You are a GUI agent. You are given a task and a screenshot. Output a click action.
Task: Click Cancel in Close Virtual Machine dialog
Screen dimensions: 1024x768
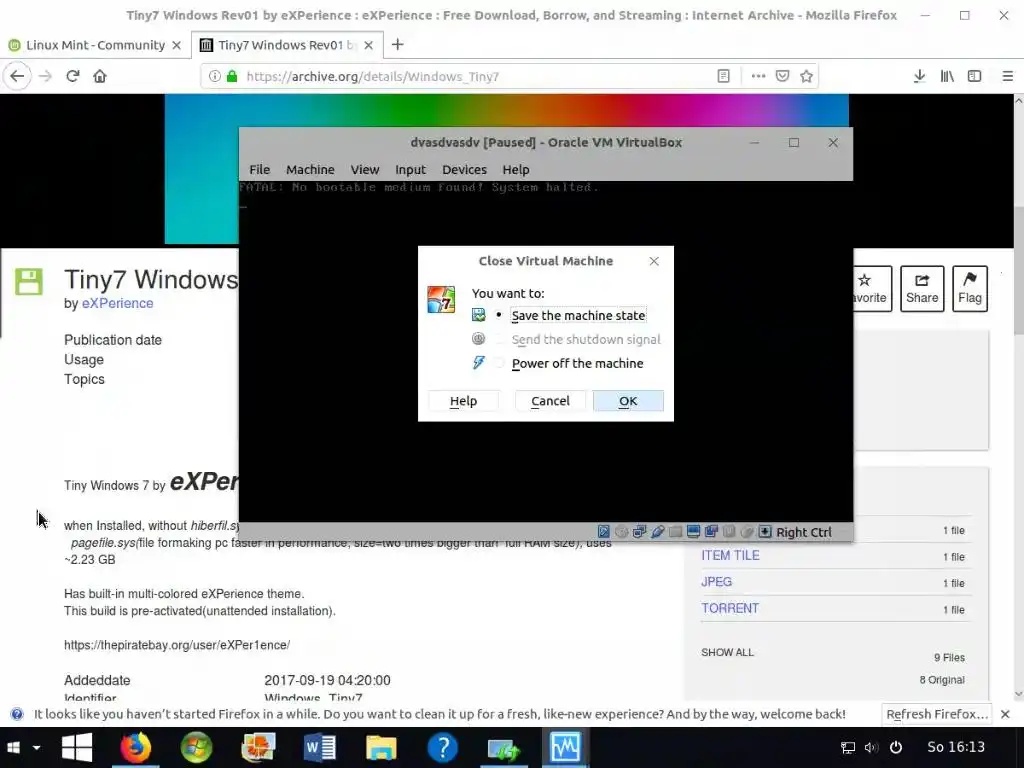550,401
